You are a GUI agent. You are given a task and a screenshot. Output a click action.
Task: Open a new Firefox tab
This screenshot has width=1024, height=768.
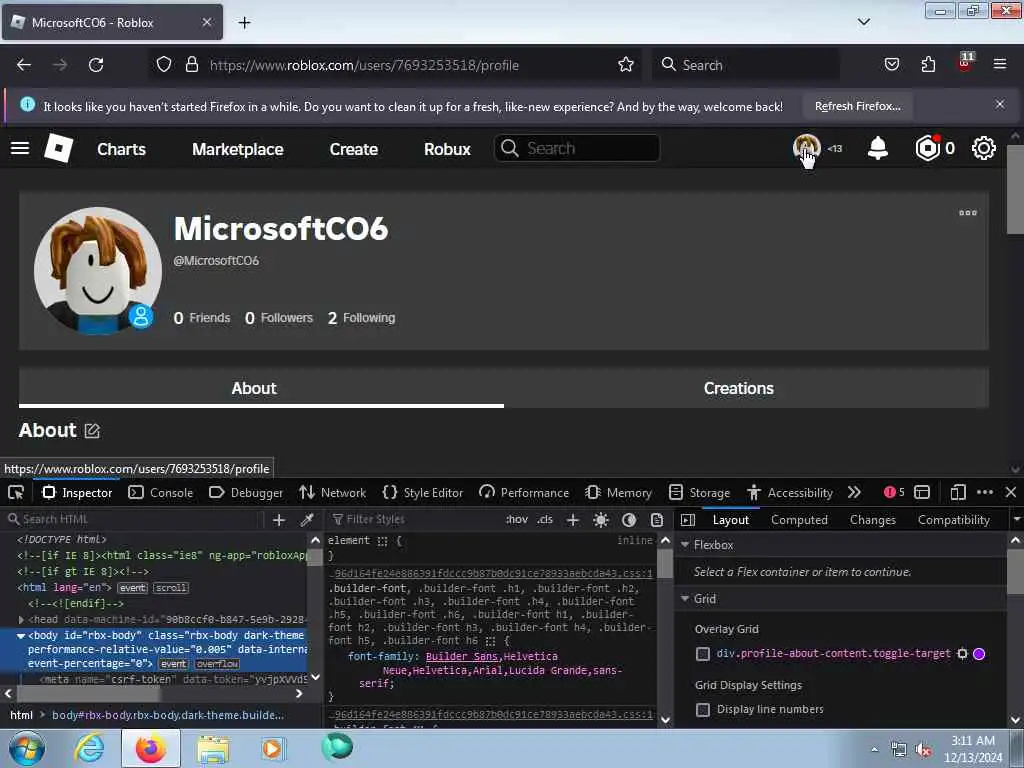pyautogui.click(x=244, y=23)
